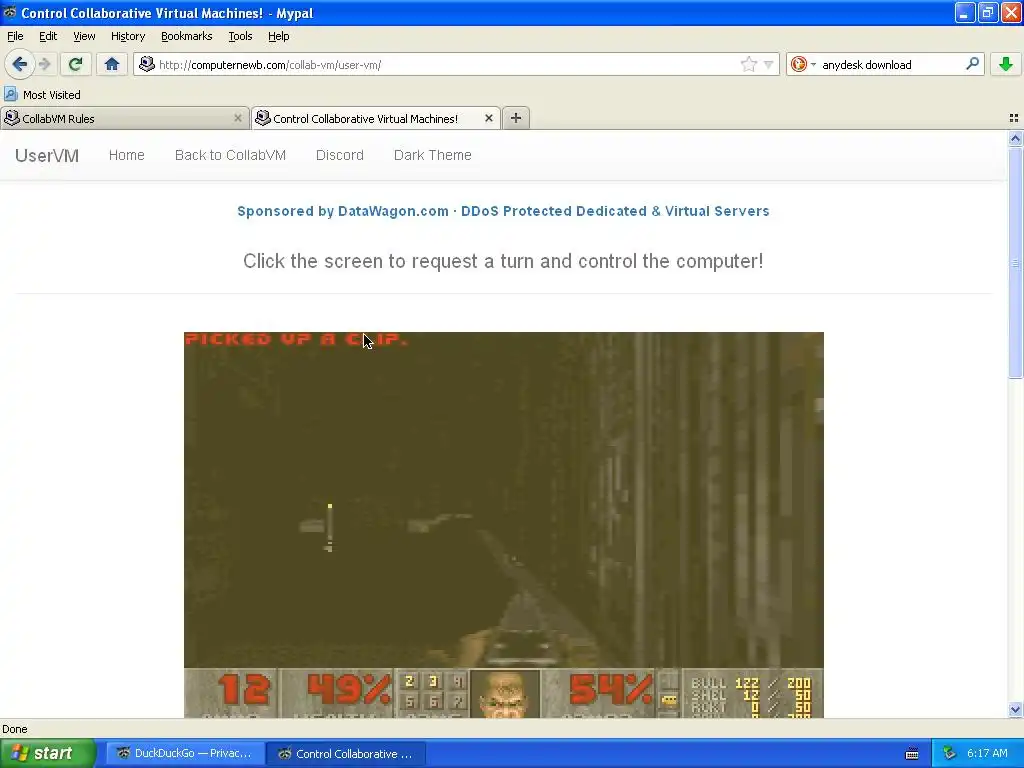Follow Back to CollabVM link
The image size is (1024, 768).
pyautogui.click(x=230, y=155)
